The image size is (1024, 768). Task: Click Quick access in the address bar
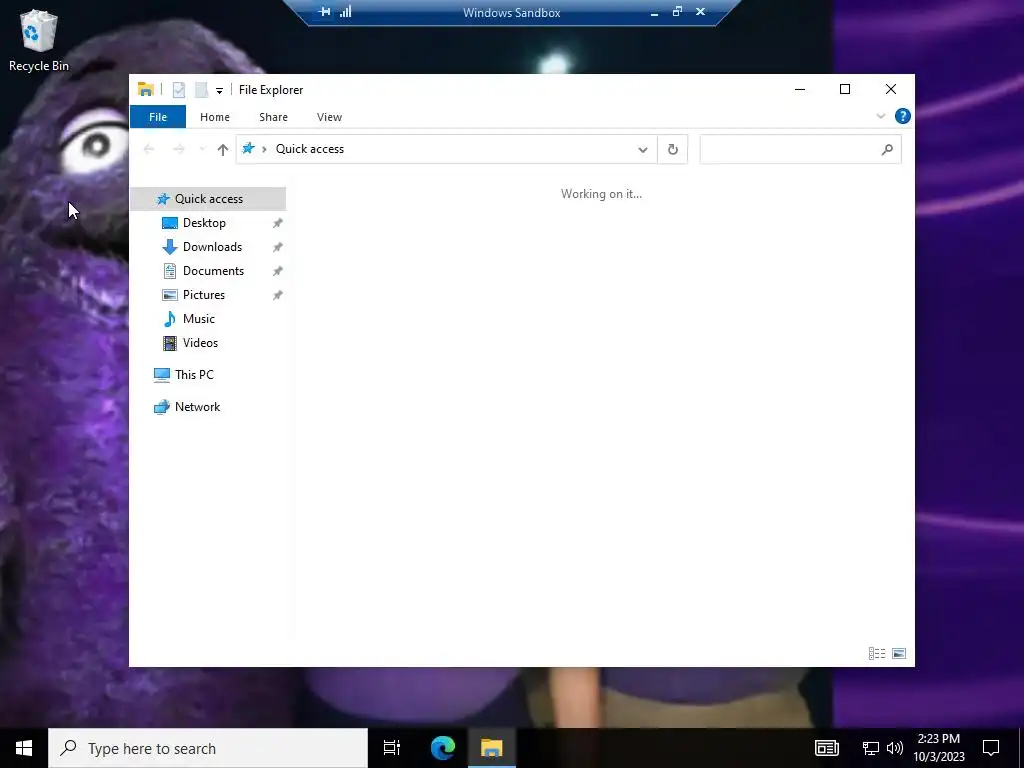[x=310, y=149]
